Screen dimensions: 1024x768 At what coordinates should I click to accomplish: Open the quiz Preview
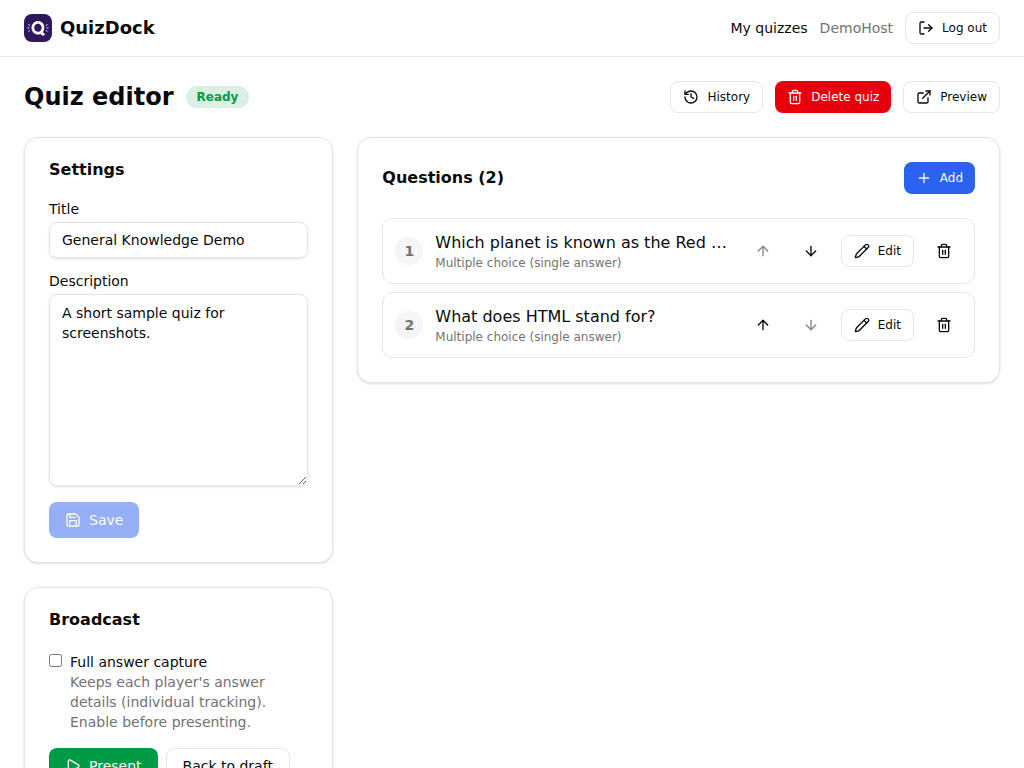pos(952,97)
